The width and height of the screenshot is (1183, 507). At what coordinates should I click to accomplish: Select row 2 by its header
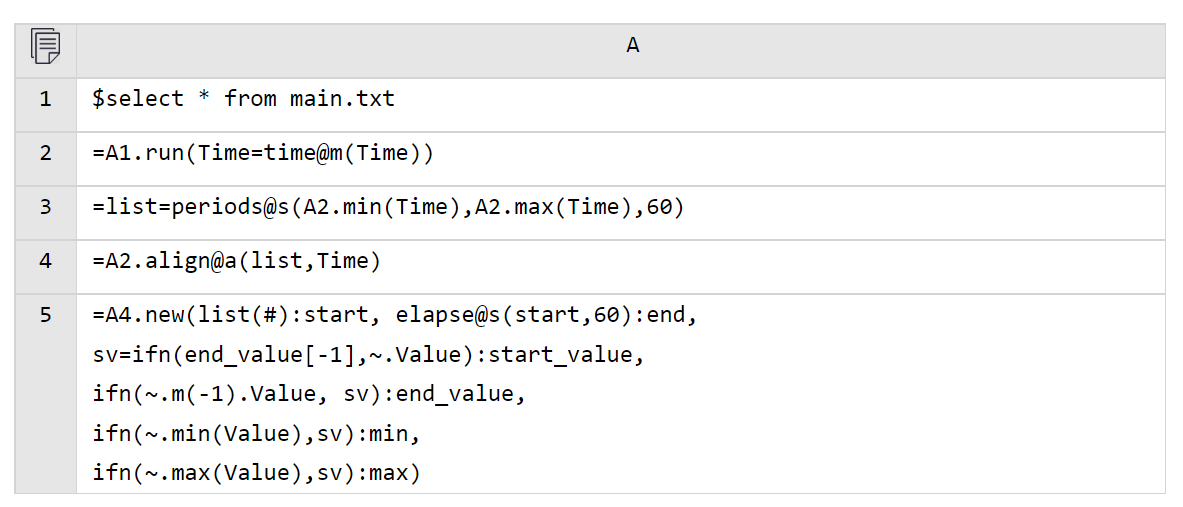click(x=45, y=153)
